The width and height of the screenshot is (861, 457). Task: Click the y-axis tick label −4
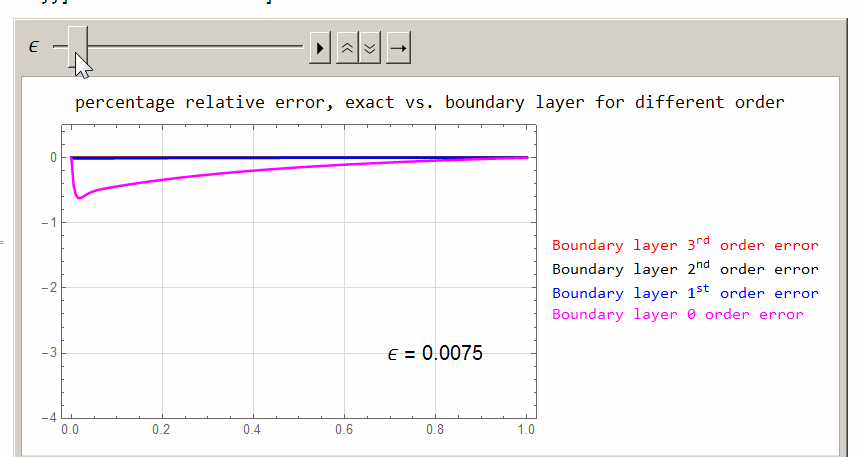tap(47, 418)
